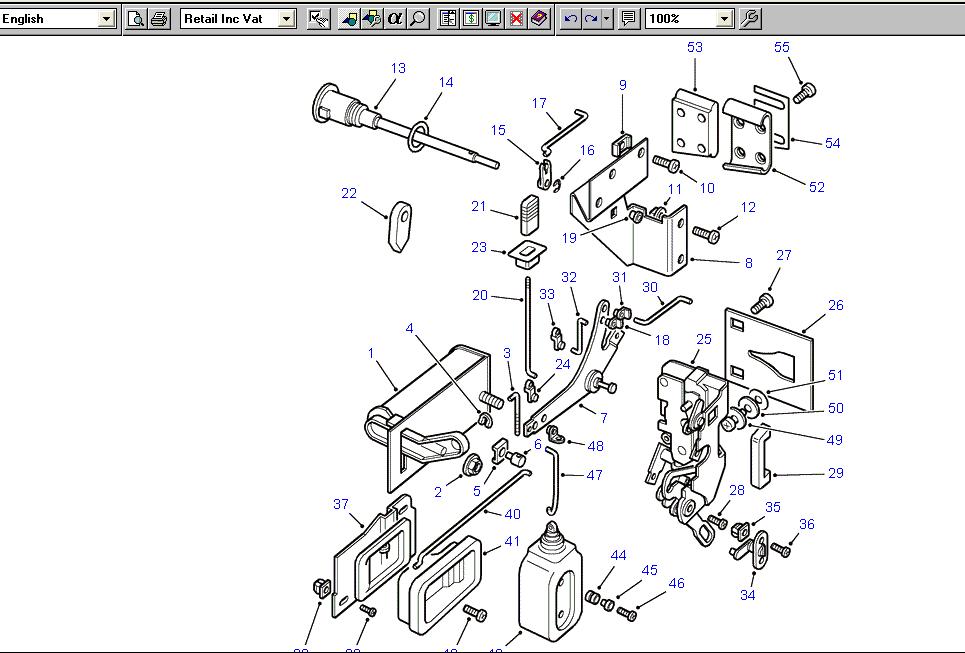
Task: Click the redo arrow button
Action: (x=592, y=19)
